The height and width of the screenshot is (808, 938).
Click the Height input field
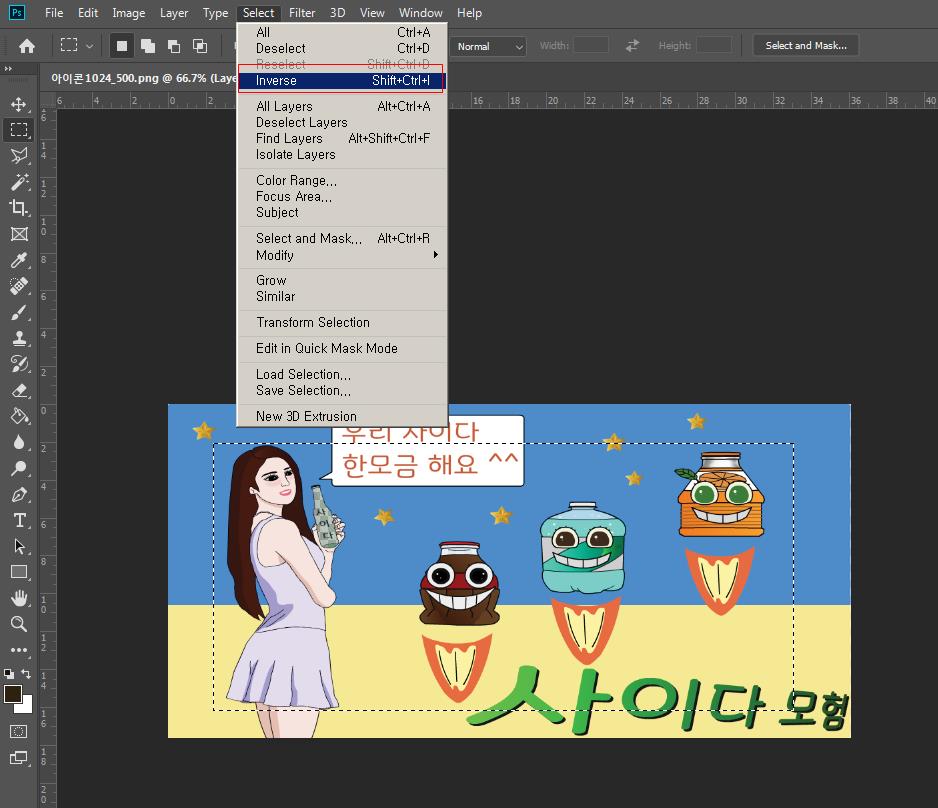pos(714,45)
